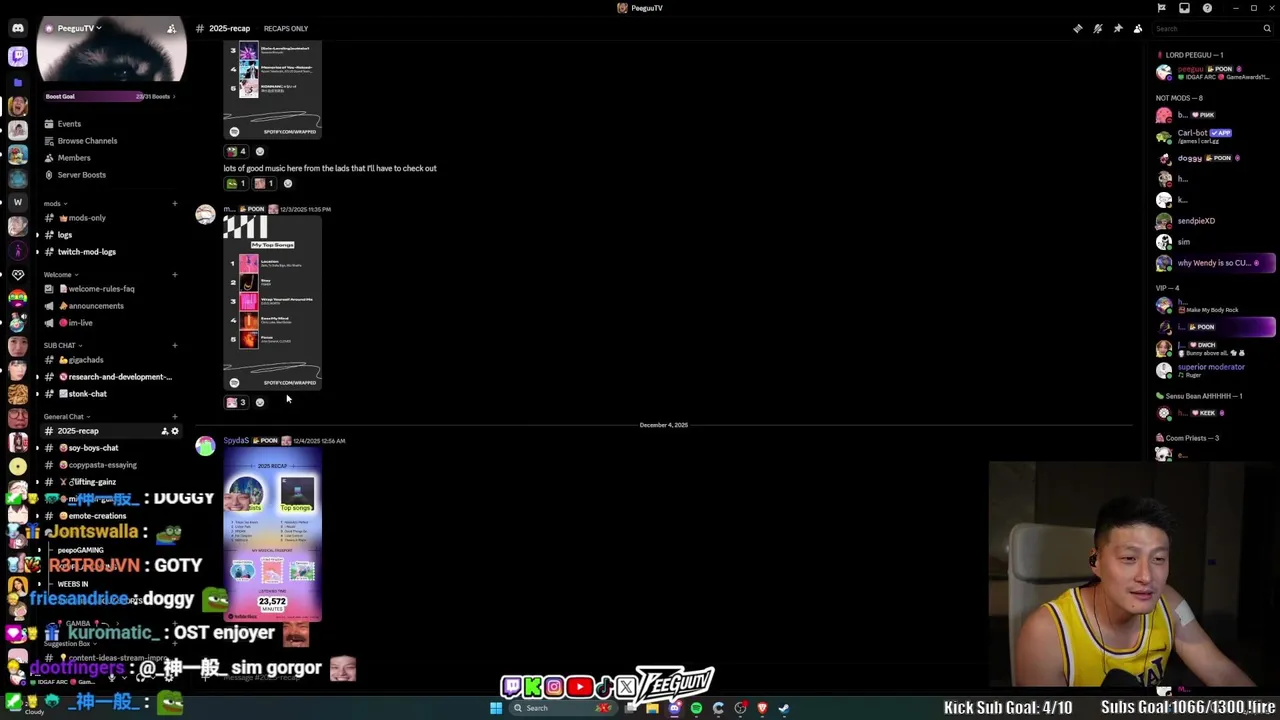Open the heart logo server icon

point(17,274)
